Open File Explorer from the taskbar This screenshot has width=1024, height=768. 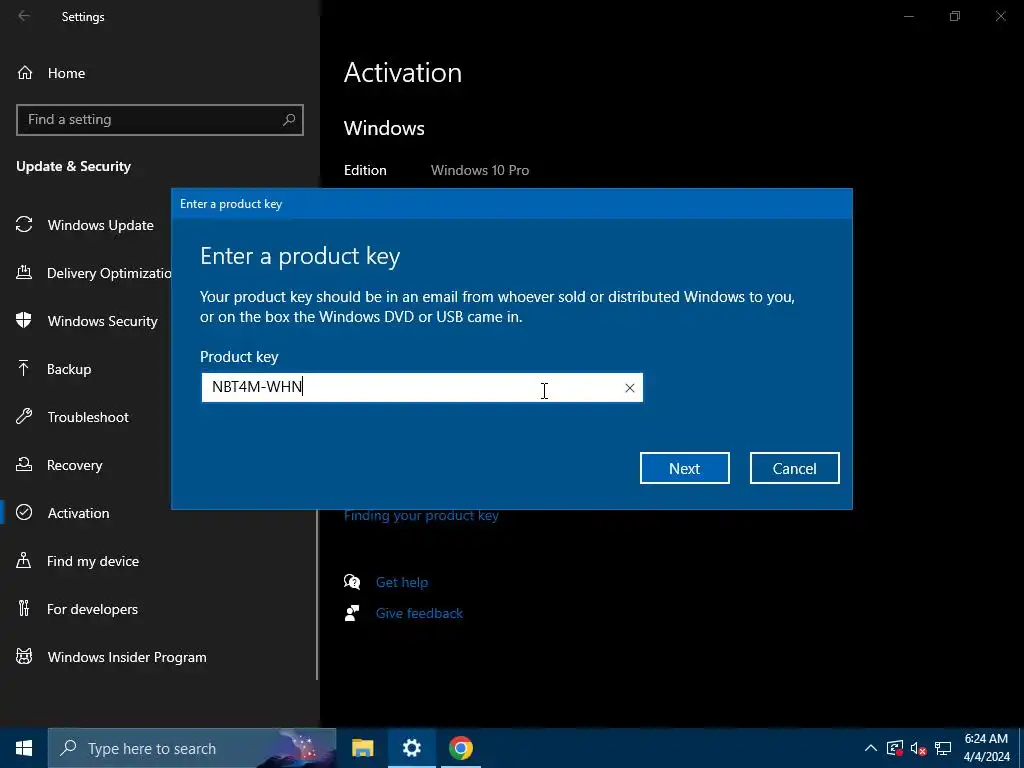coord(362,748)
